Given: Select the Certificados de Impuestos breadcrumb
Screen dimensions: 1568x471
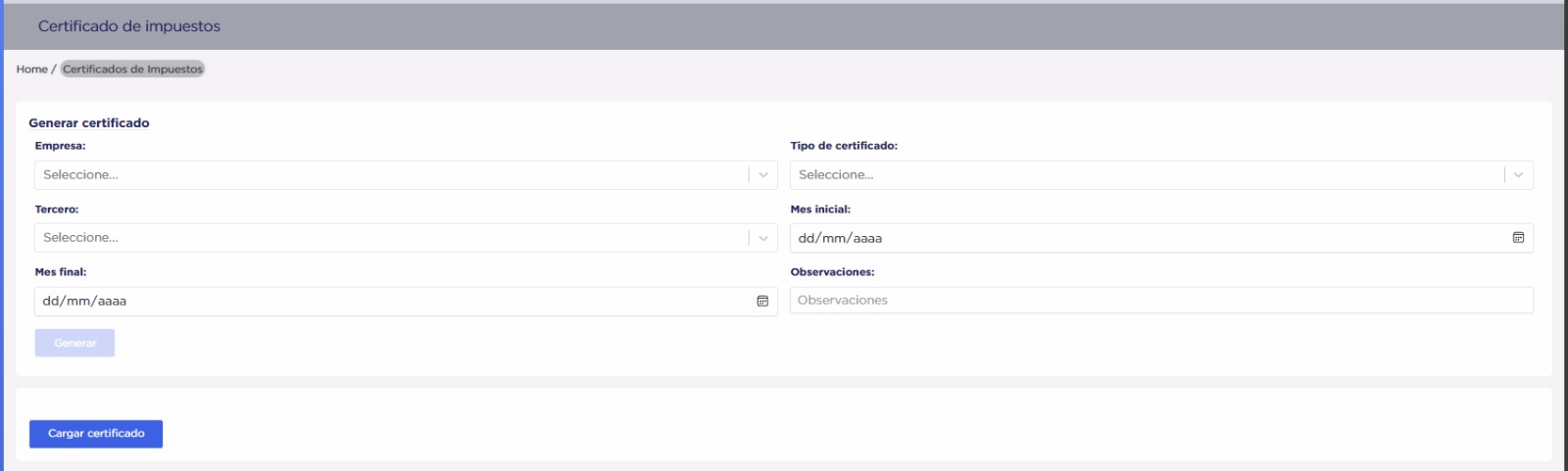Looking at the screenshot, I should point(132,70).
